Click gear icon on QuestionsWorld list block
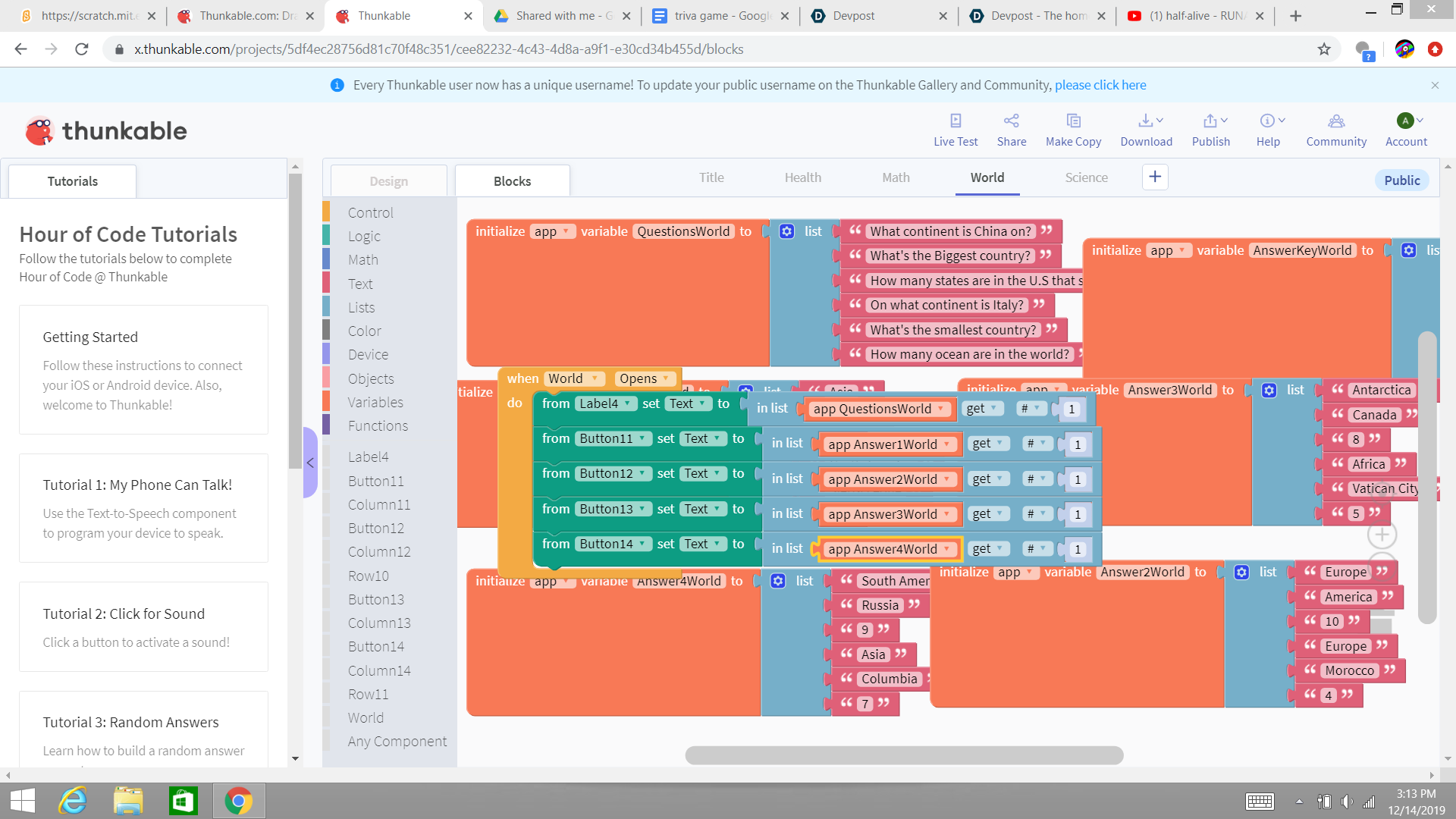The image size is (1456, 819). [787, 231]
